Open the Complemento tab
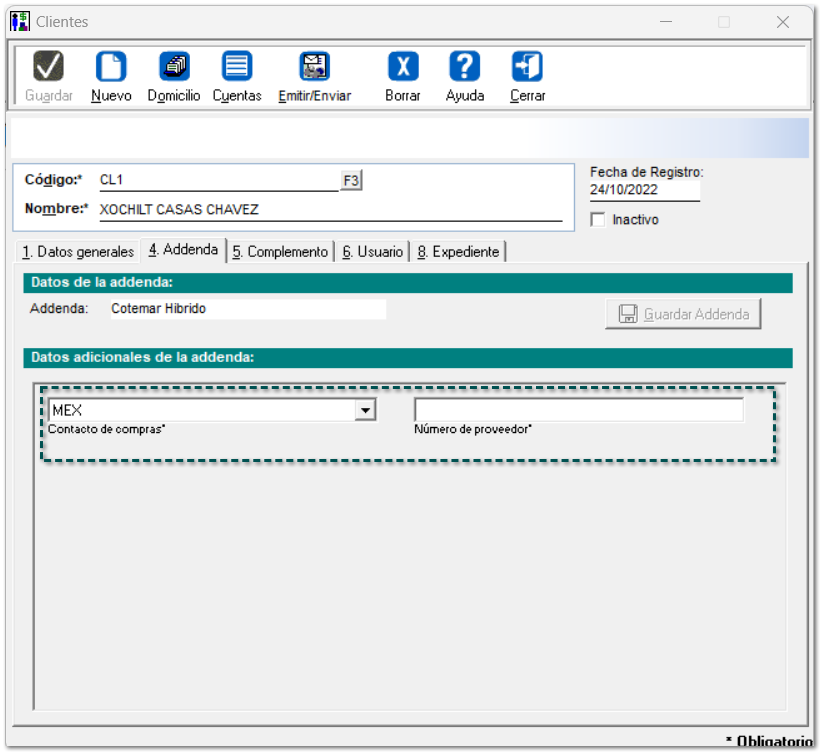This screenshot has width=823, height=755. pos(280,252)
